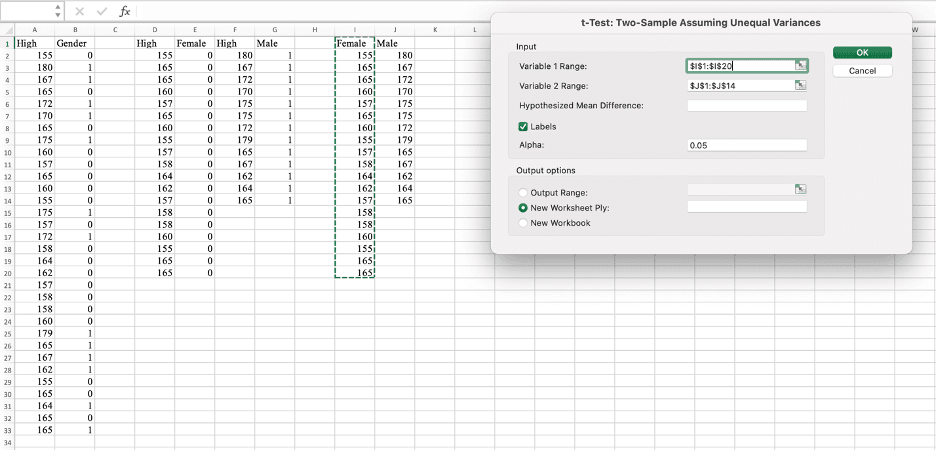Focus the Hypothesized Mean Difference field

(x=746, y=106)
